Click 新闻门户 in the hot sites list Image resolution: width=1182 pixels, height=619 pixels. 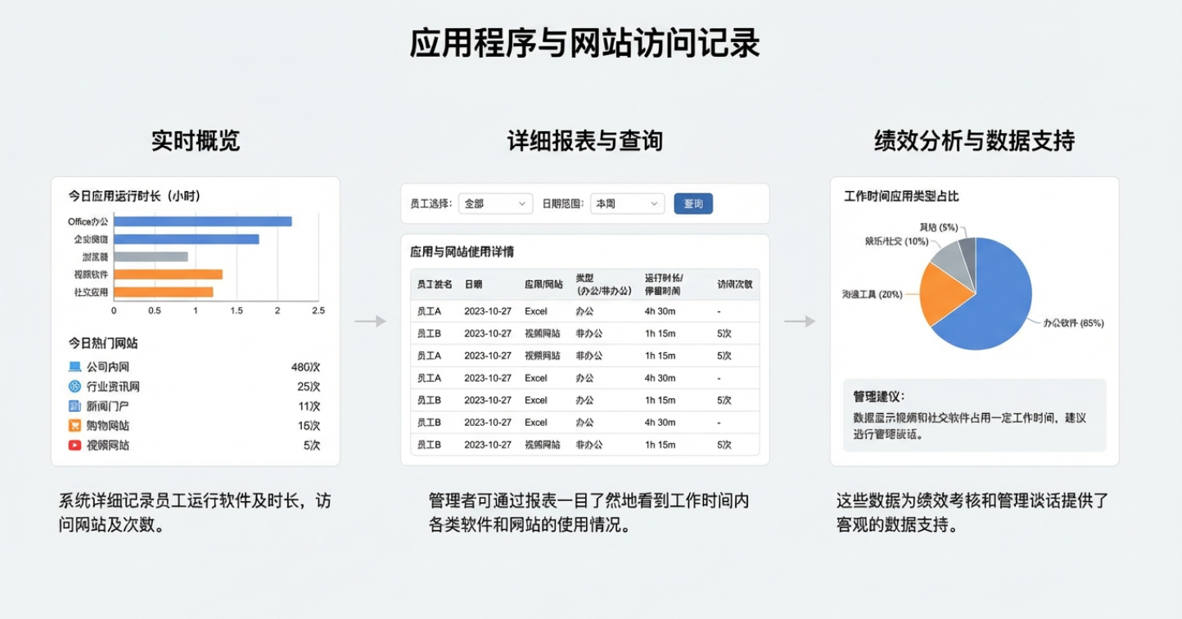click(x=108, y=406)
